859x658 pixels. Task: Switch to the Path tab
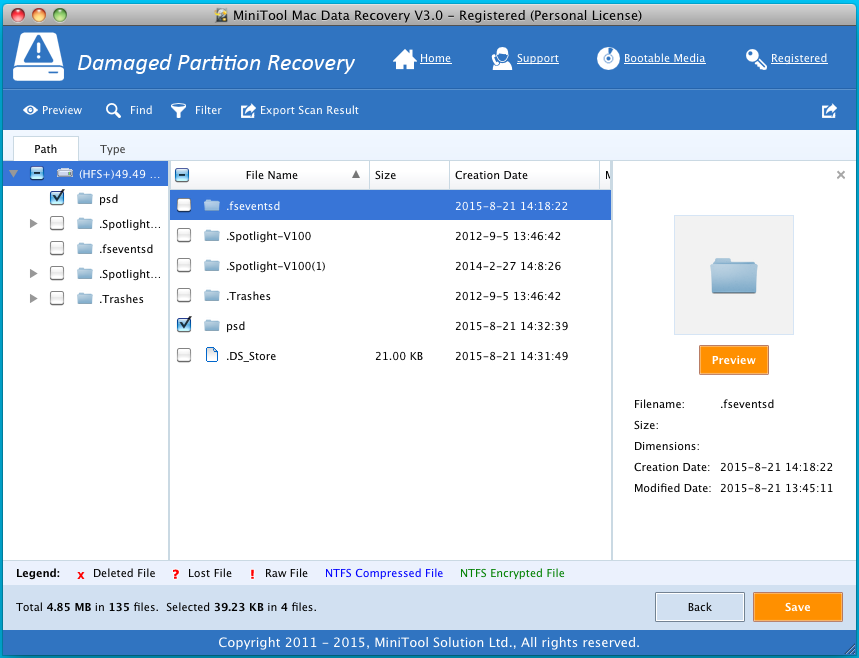pyautogui.click(x=45, y=149)
